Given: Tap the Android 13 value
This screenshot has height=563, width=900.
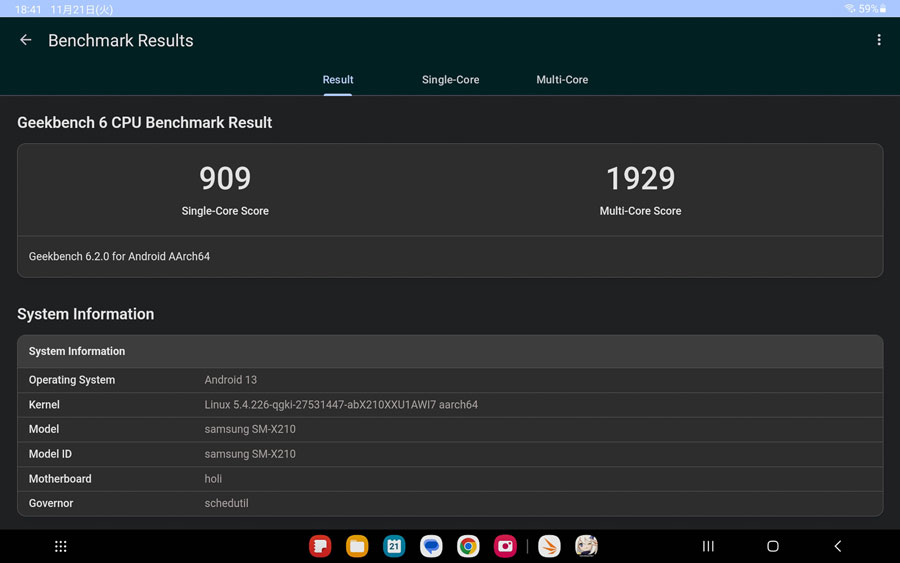Looking at the screenshot, I should pyautogui.click(x=231, y=380).
